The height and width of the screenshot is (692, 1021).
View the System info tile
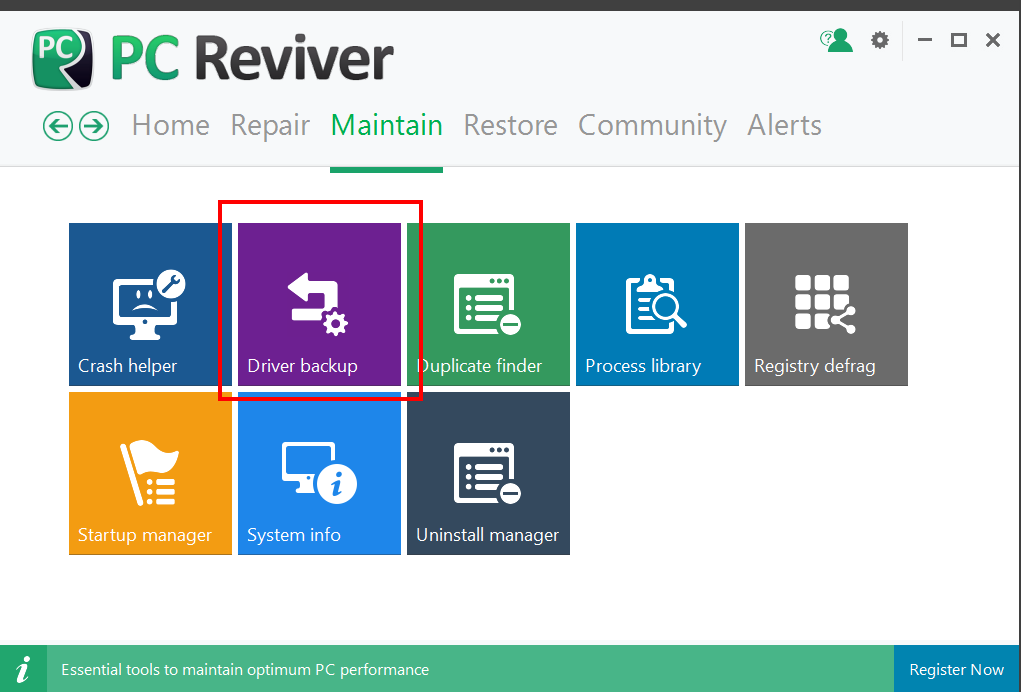pyautogui.click(x=319, y=473)
